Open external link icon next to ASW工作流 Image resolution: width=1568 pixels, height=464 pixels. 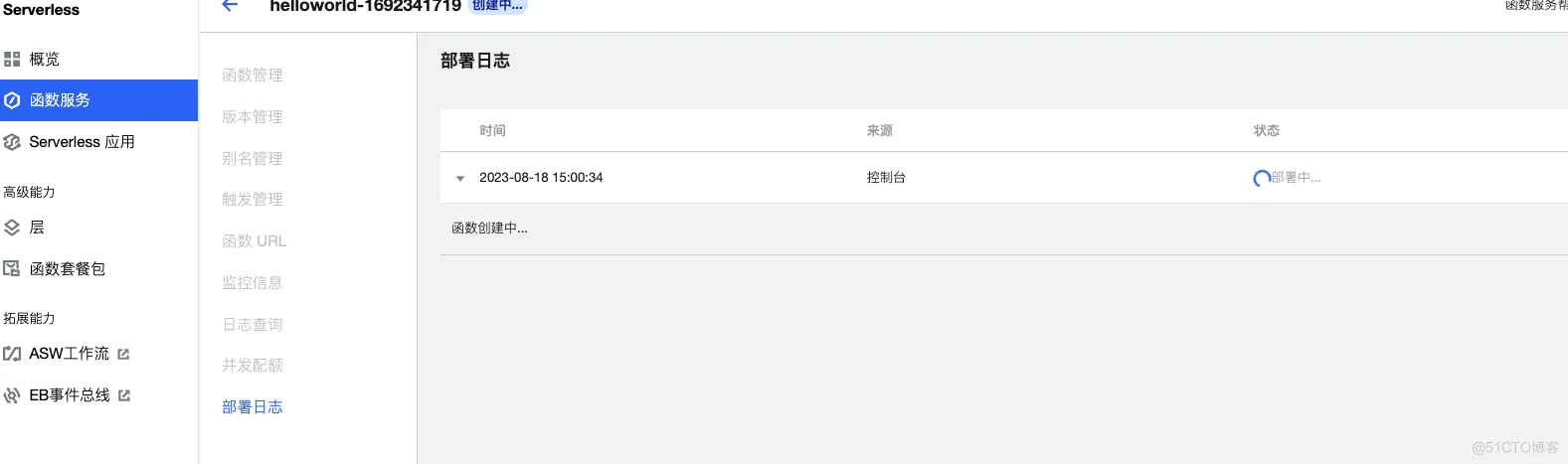point(123,354)
